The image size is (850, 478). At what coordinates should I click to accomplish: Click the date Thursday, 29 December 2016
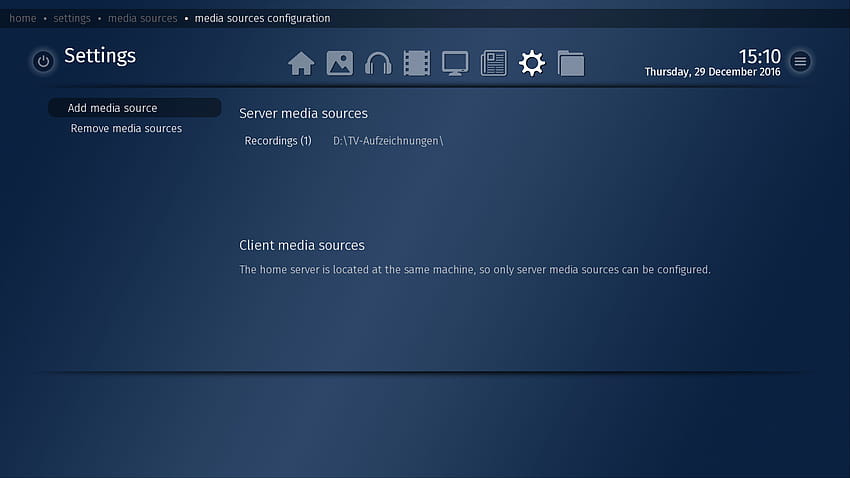point(713,72)
